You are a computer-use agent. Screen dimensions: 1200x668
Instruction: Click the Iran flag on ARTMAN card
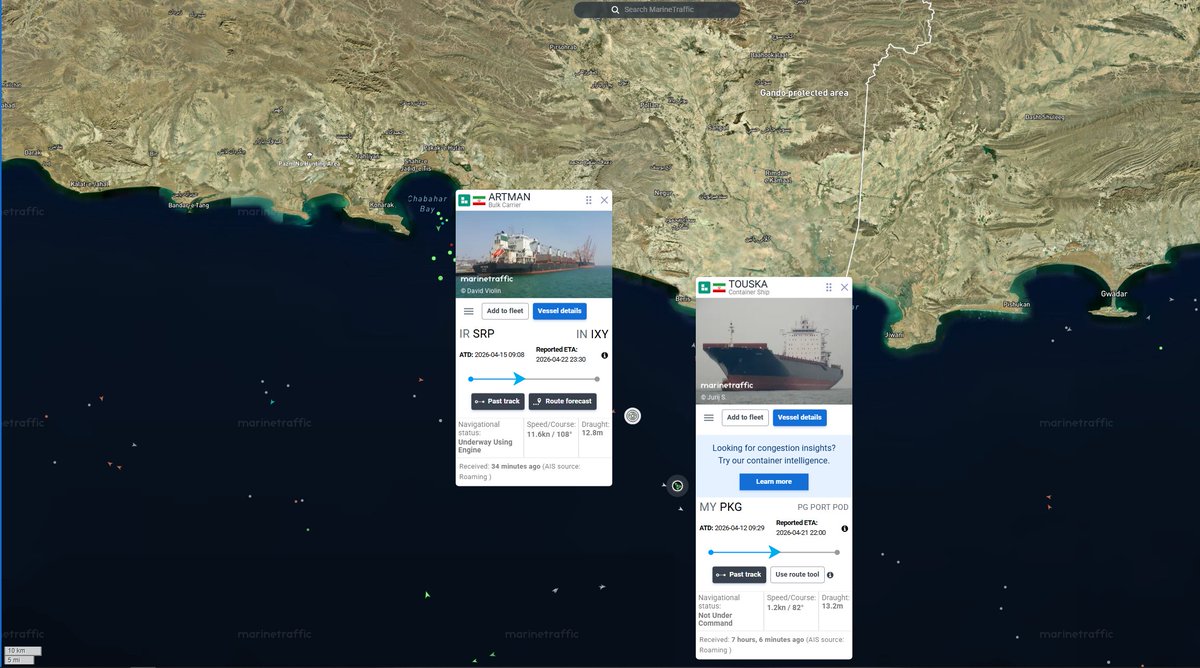479,200
